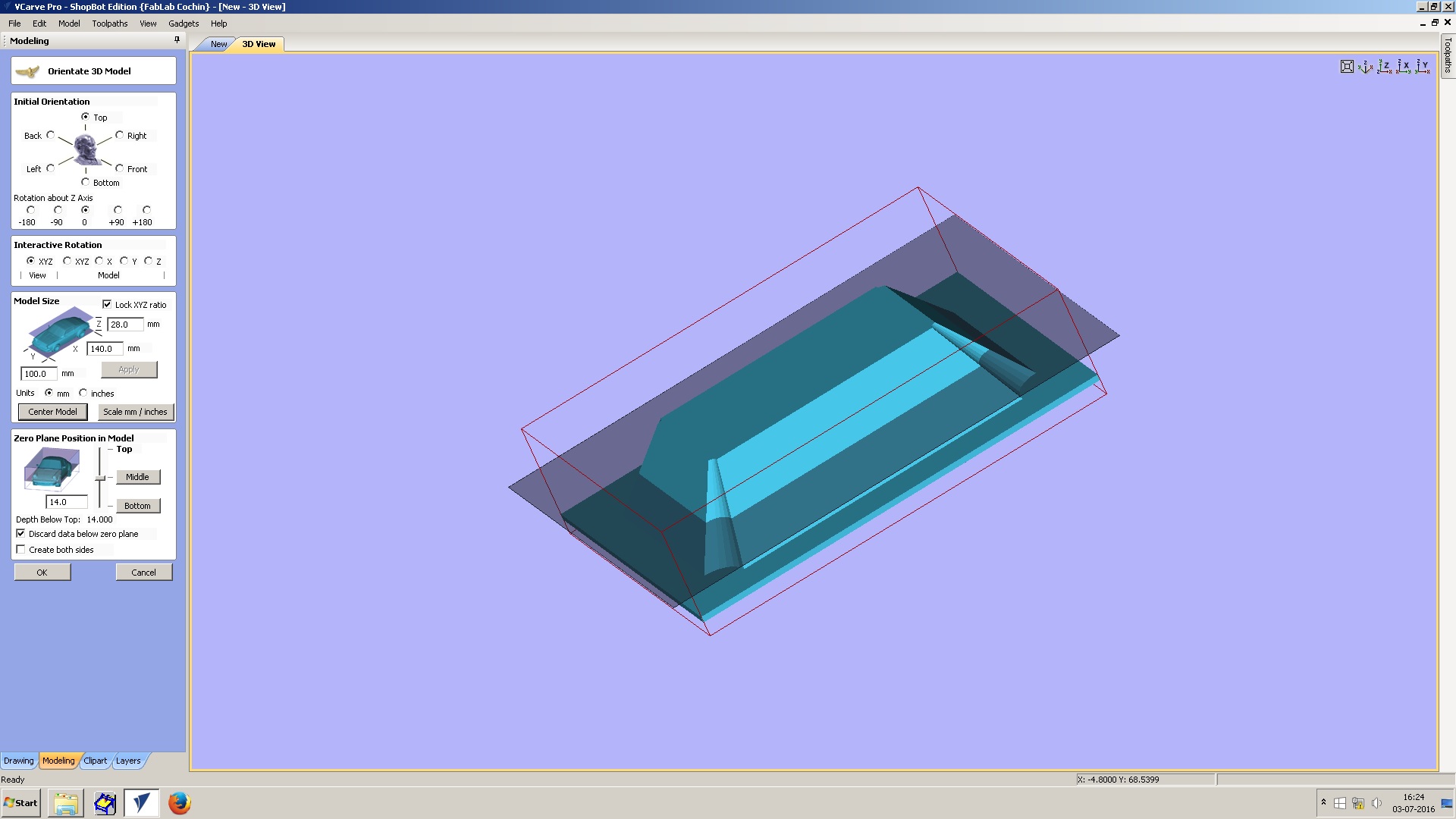Switch to the Clipart tab
Viewport: 1456px width, 819px height.
click(96, 761)
